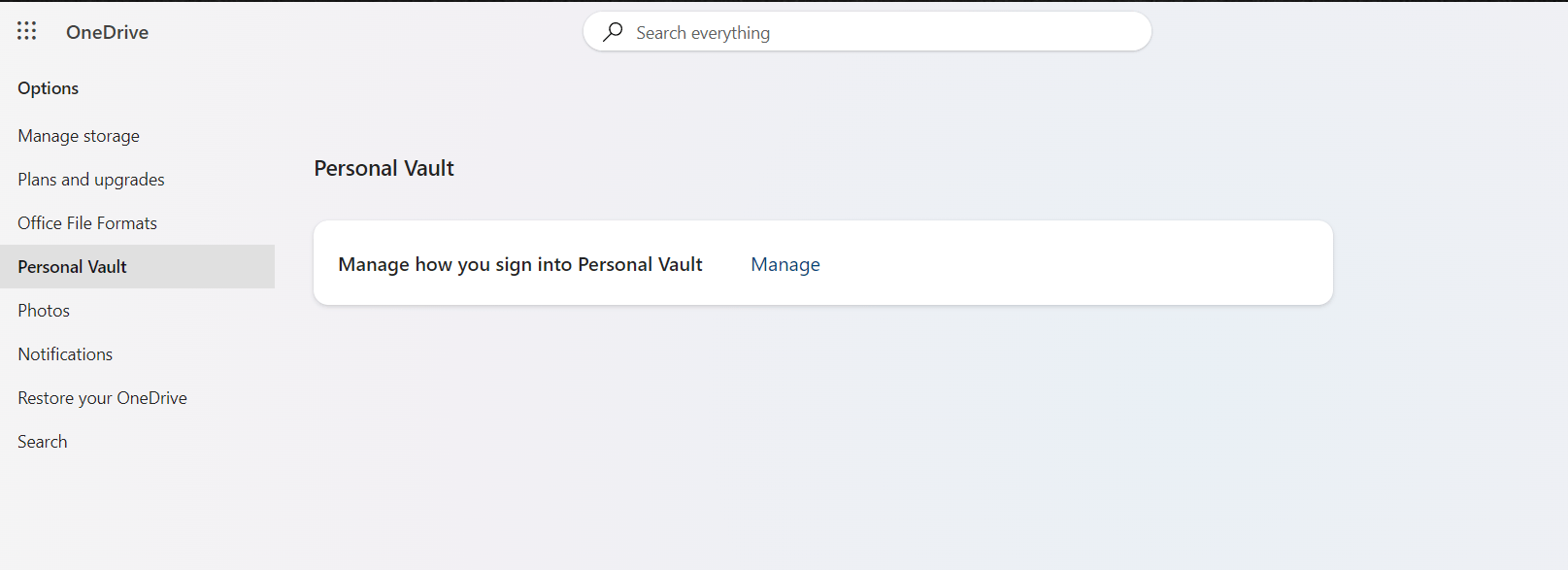Viewport: 1568px width, 570px height.
Task: Open Restore your OneDrive
Action: [x=102, y=397]
